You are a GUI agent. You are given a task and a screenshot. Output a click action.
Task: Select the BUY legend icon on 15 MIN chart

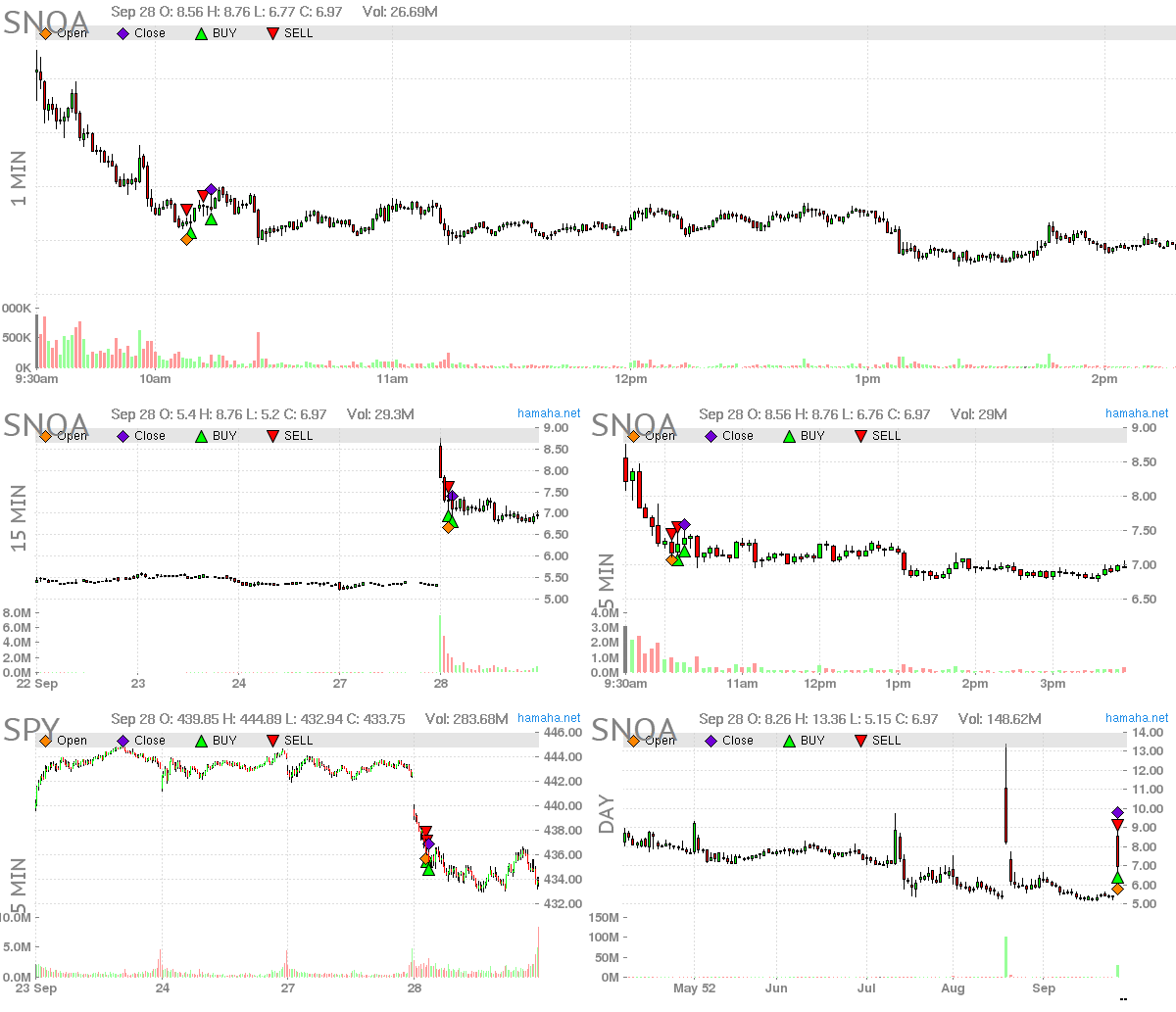tap(201, 436)
